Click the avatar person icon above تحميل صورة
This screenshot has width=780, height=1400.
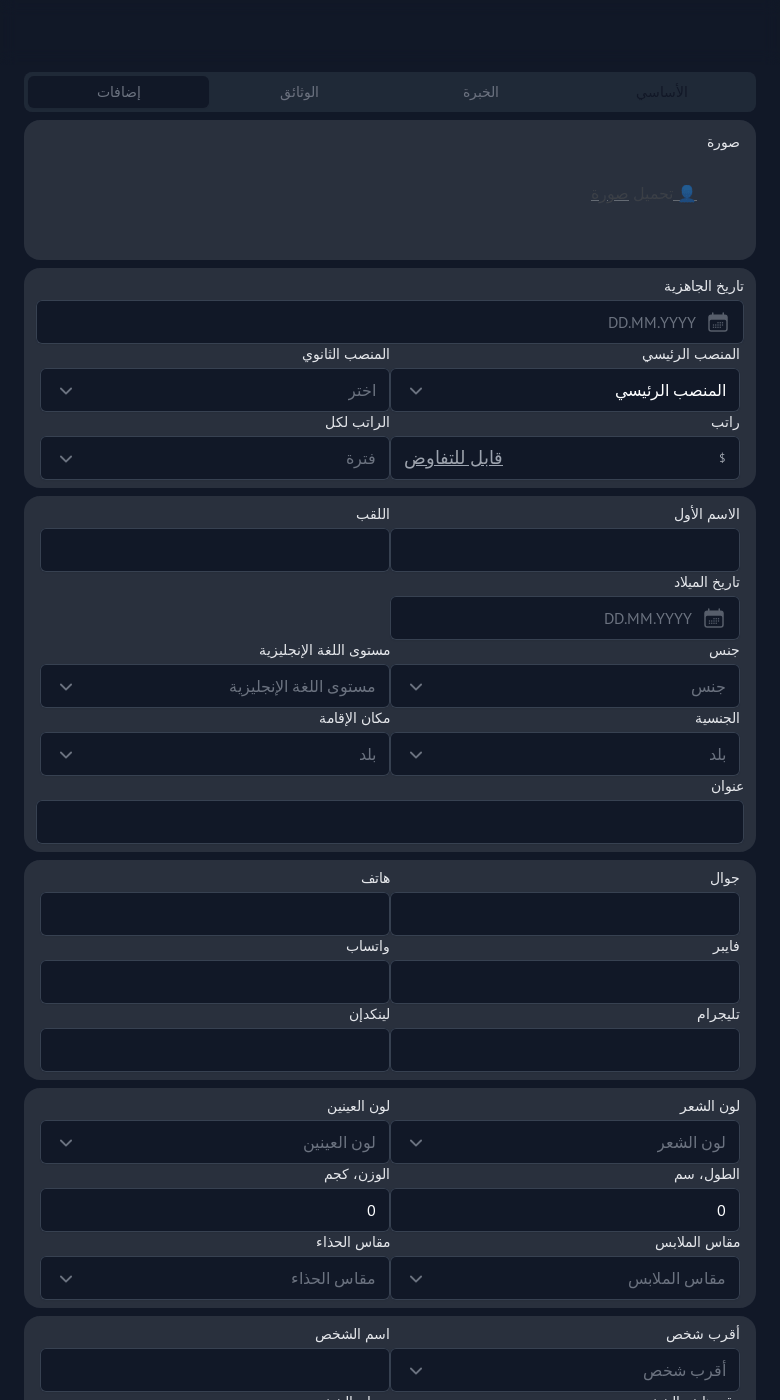click(x=687, y=192)
